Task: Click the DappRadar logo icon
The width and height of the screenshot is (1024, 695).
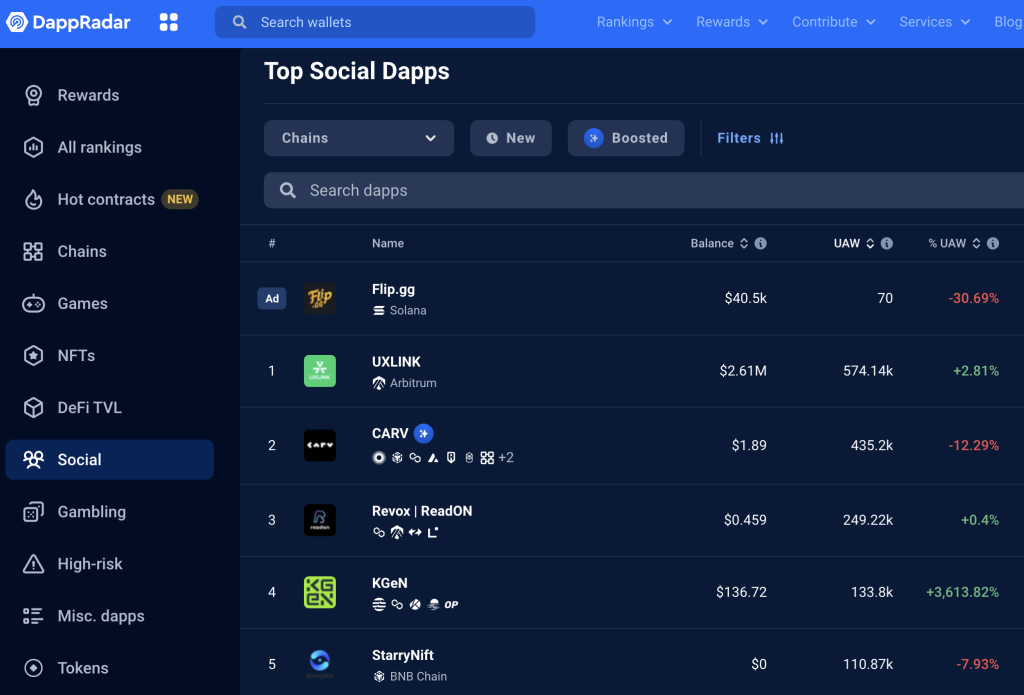Action: coord(17,22)
